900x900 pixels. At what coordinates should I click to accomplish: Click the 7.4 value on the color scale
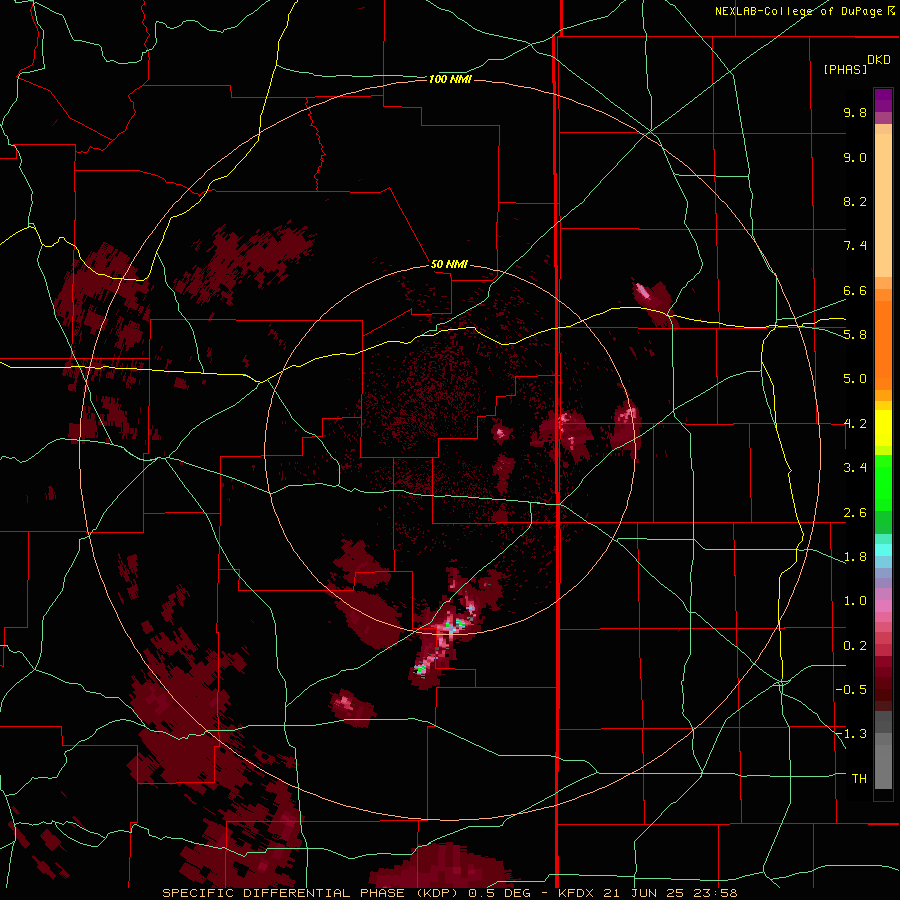[855, 246]
